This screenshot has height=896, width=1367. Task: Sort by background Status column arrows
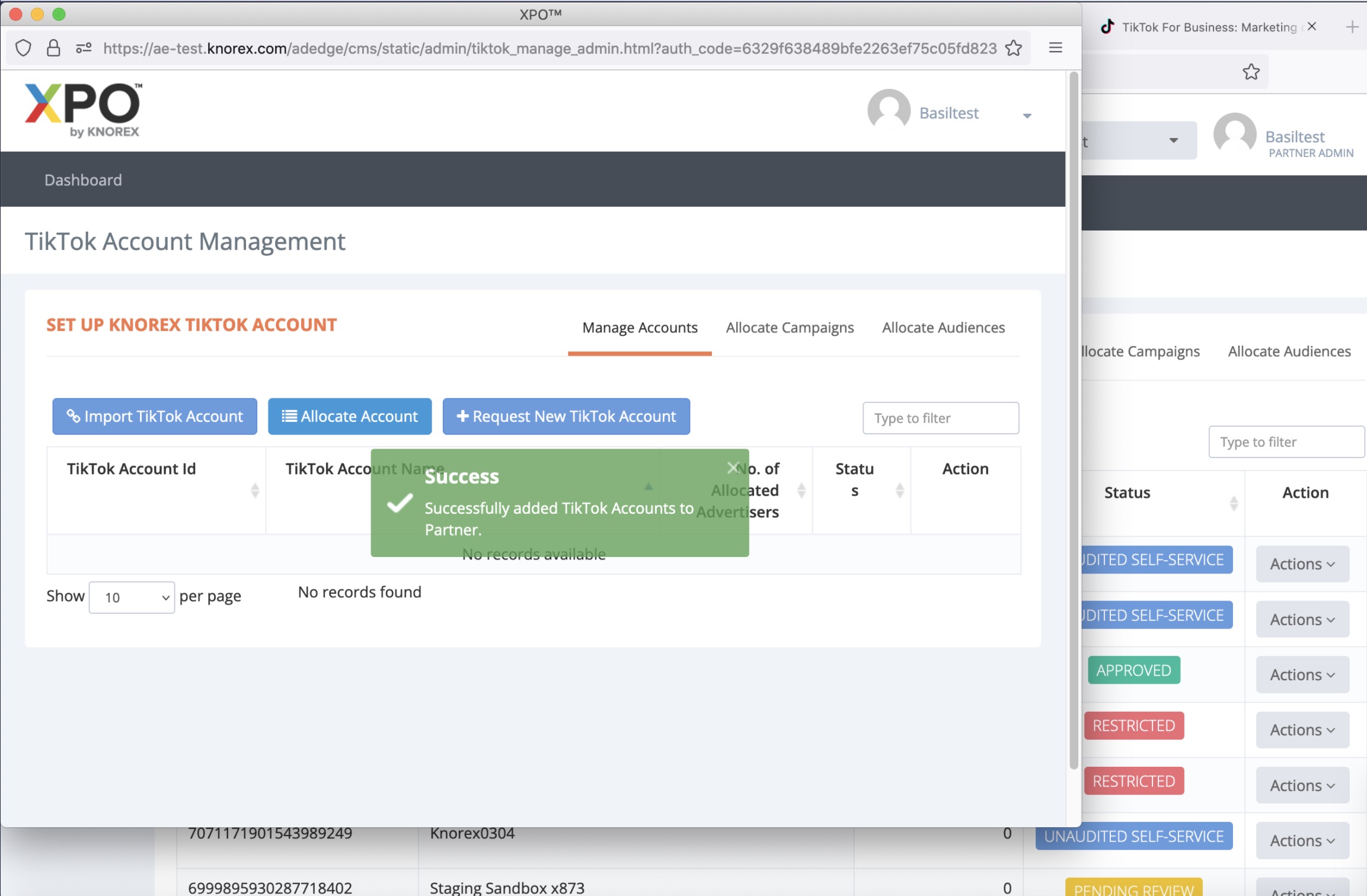[1234, 503]
